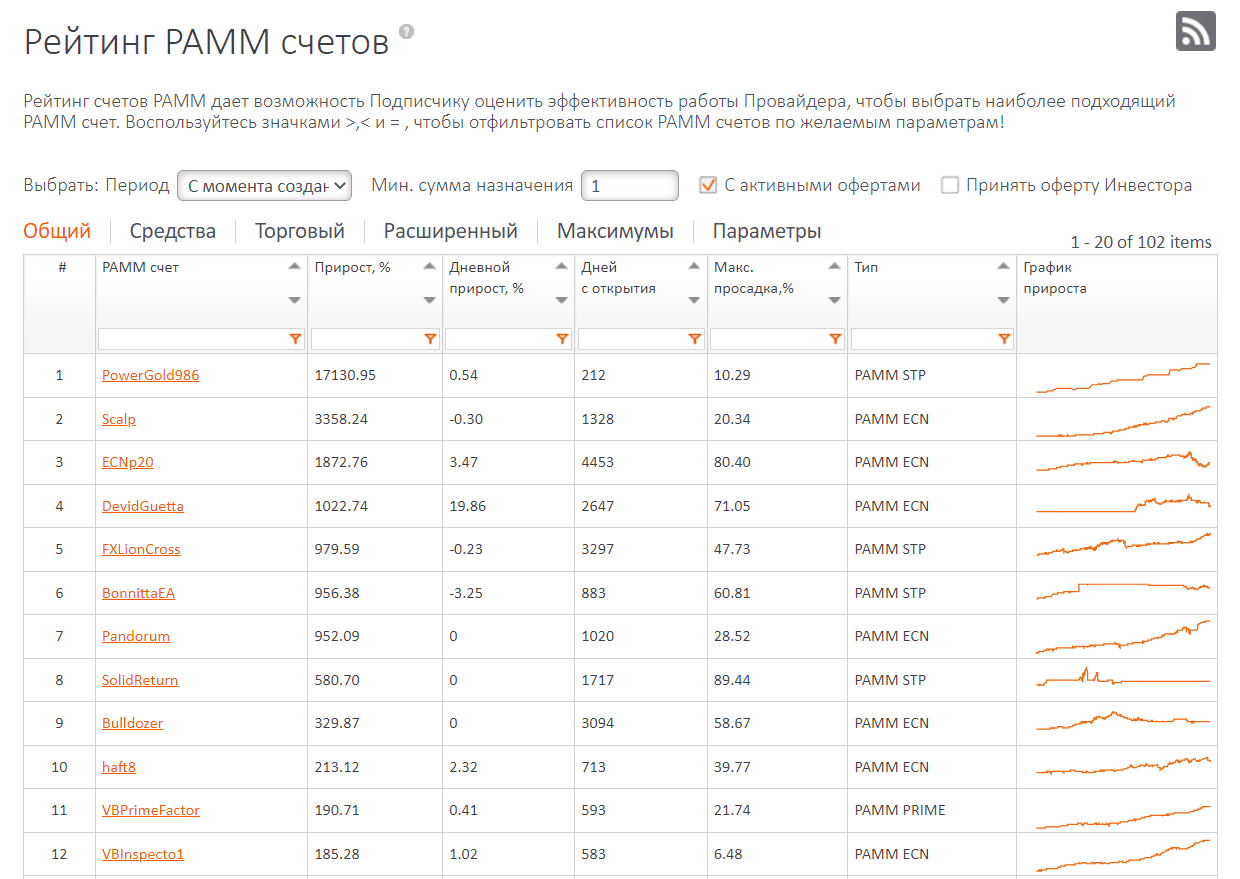Open the FXLionCross account link
1240x879 pixels.
(x=141, y=549)
